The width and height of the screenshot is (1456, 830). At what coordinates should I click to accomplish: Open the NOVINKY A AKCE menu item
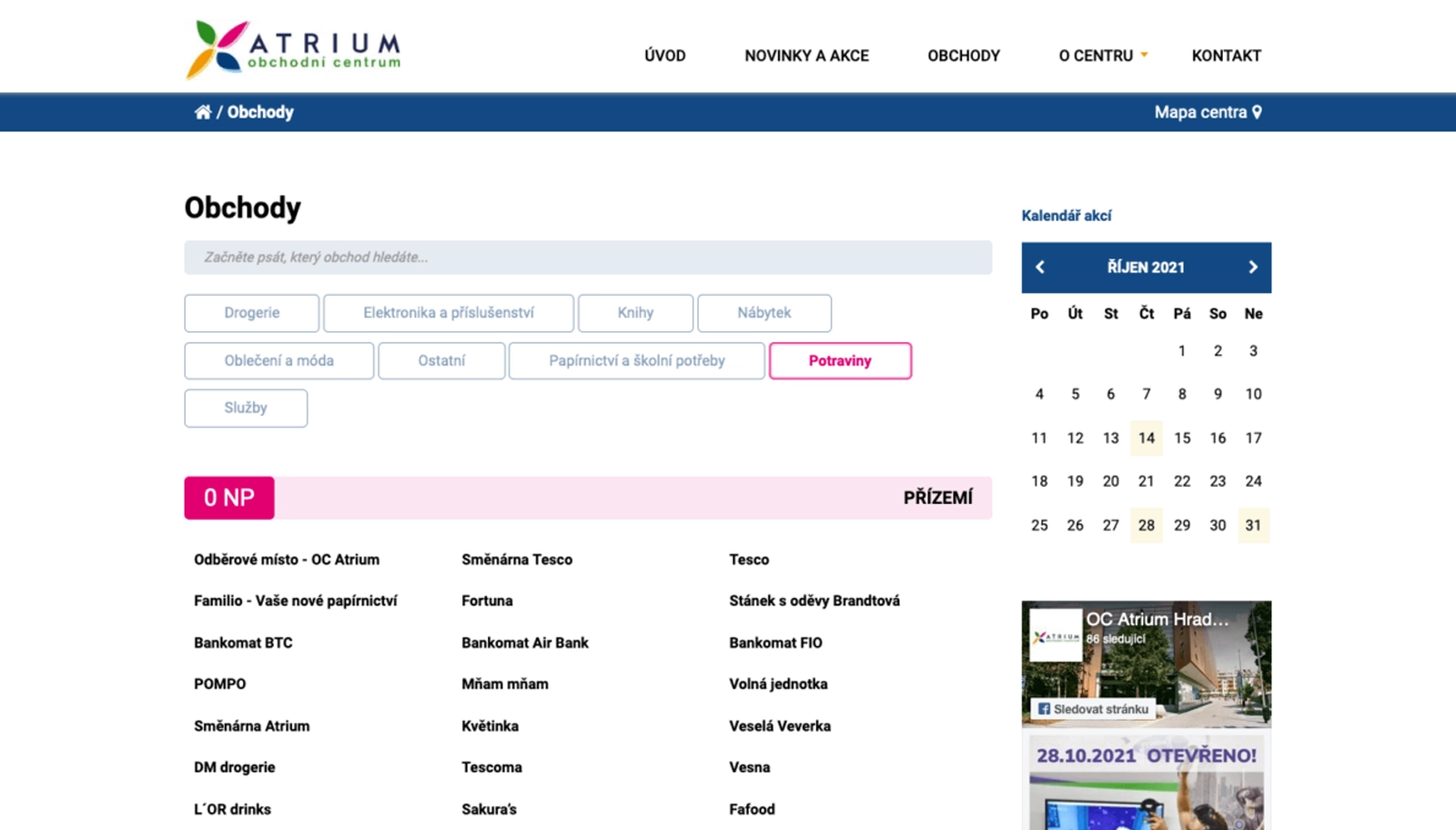coord(806,56)
